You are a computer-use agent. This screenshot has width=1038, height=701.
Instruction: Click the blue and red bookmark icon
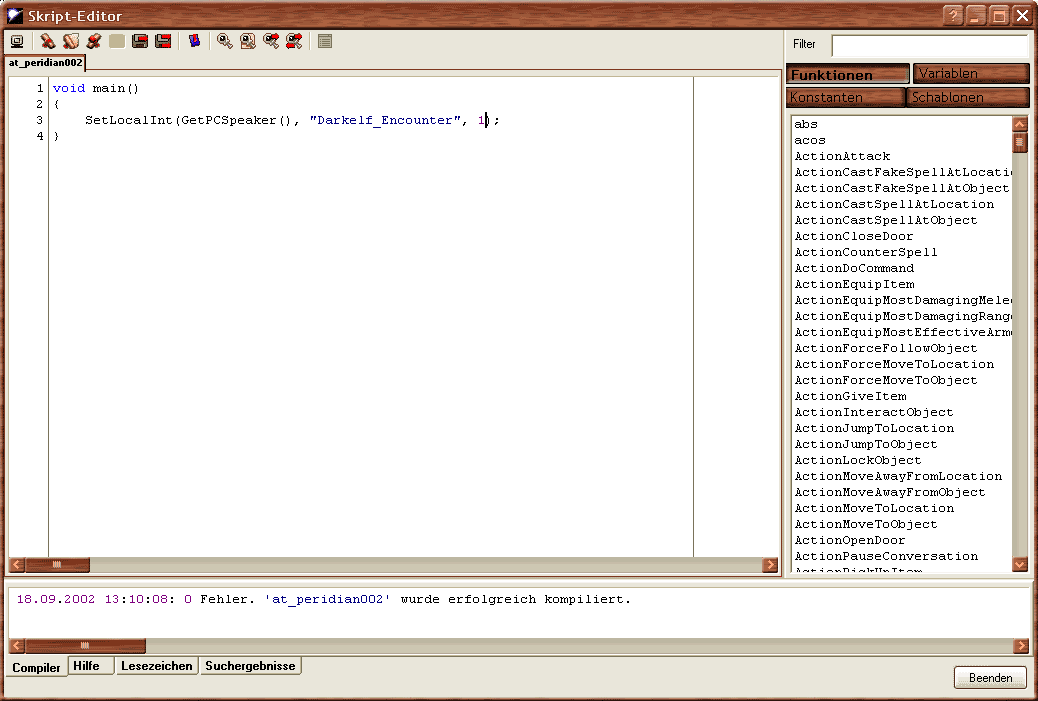click(x=194, y=42)
